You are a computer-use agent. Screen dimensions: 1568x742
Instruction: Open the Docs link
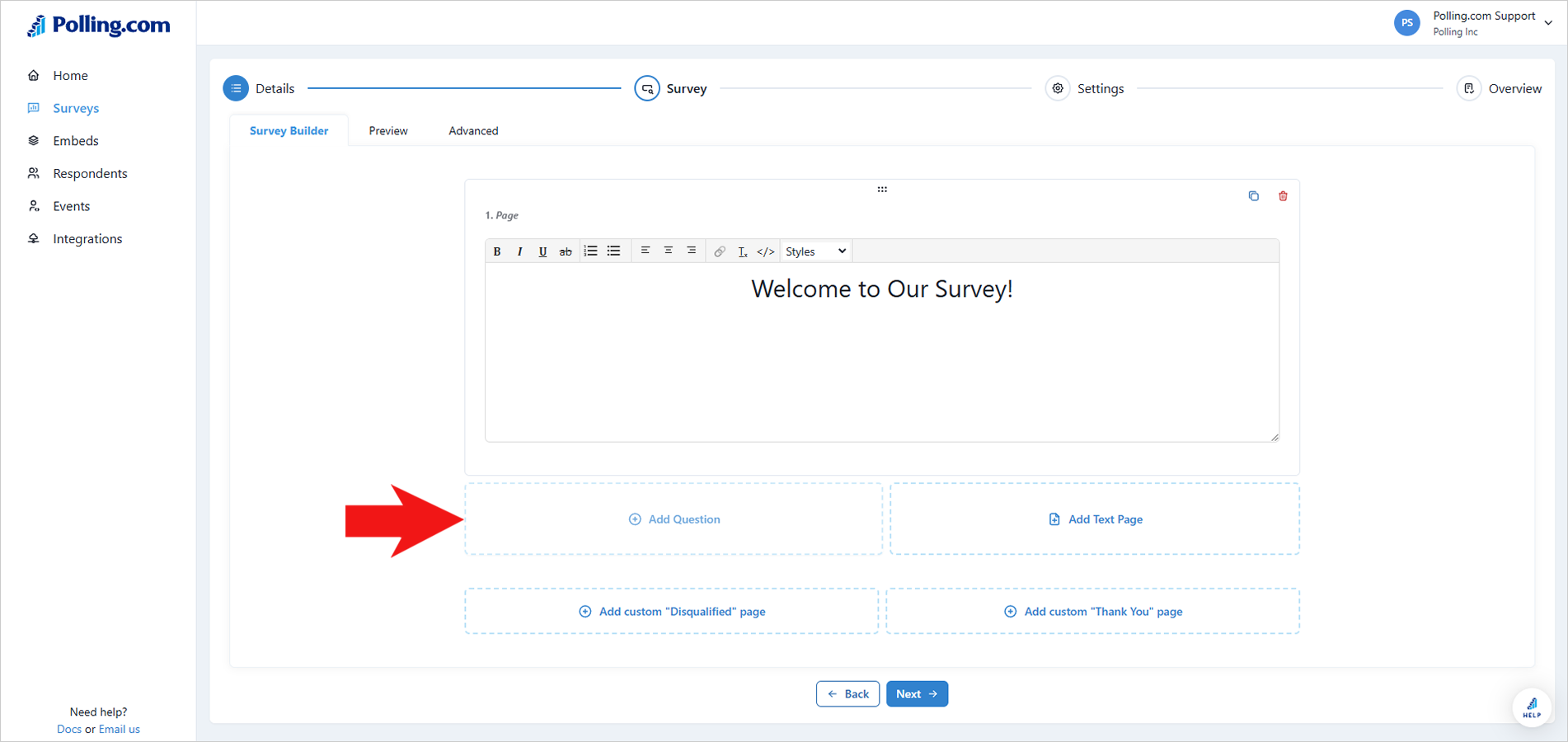click(69, 729)
